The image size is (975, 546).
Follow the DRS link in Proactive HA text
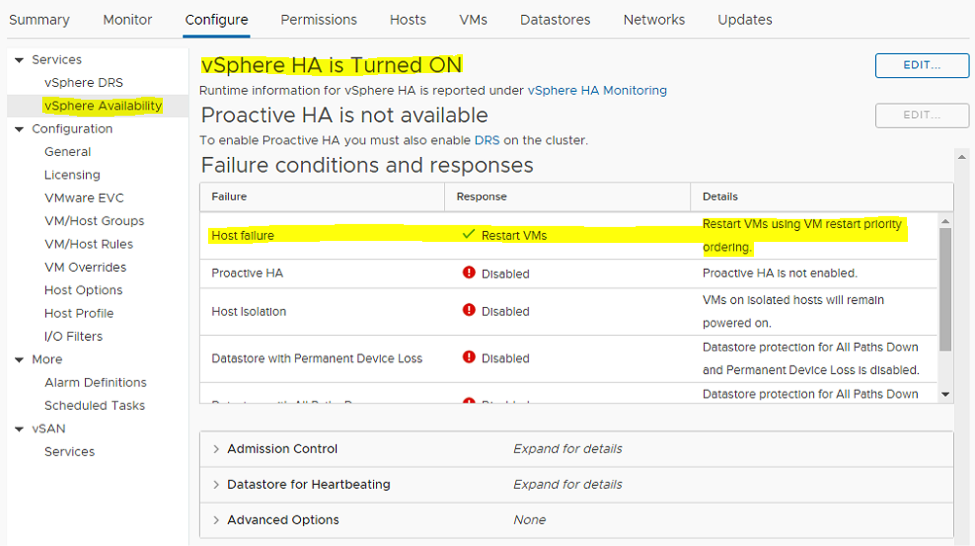(487, 140)
